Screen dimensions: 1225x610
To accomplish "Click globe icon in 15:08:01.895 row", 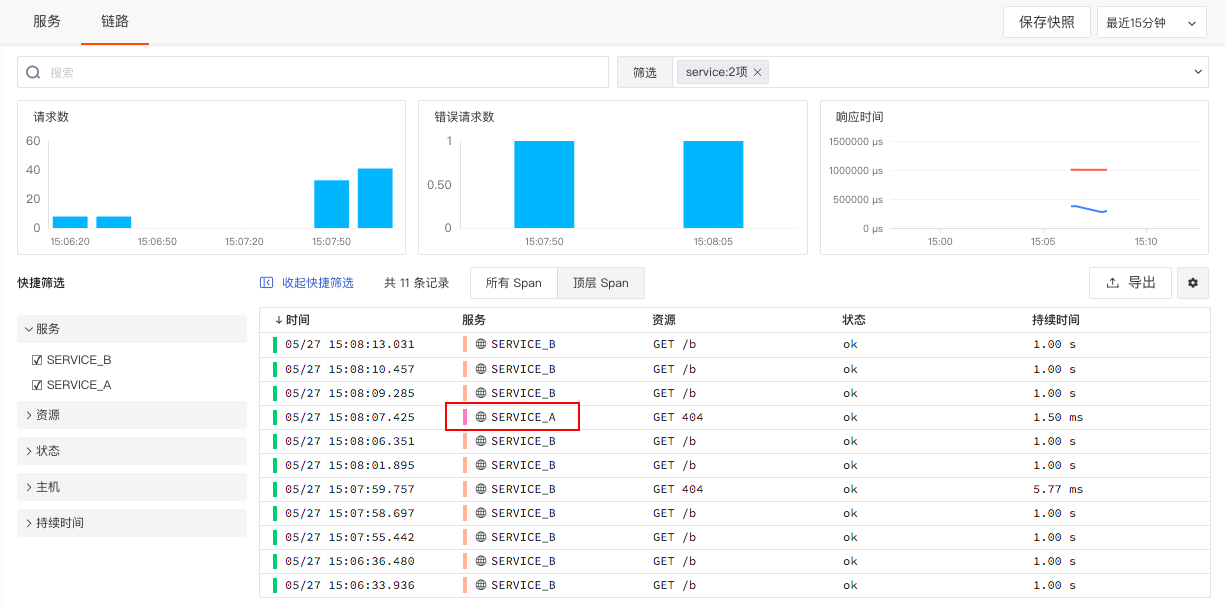I will tap(481, 465).
